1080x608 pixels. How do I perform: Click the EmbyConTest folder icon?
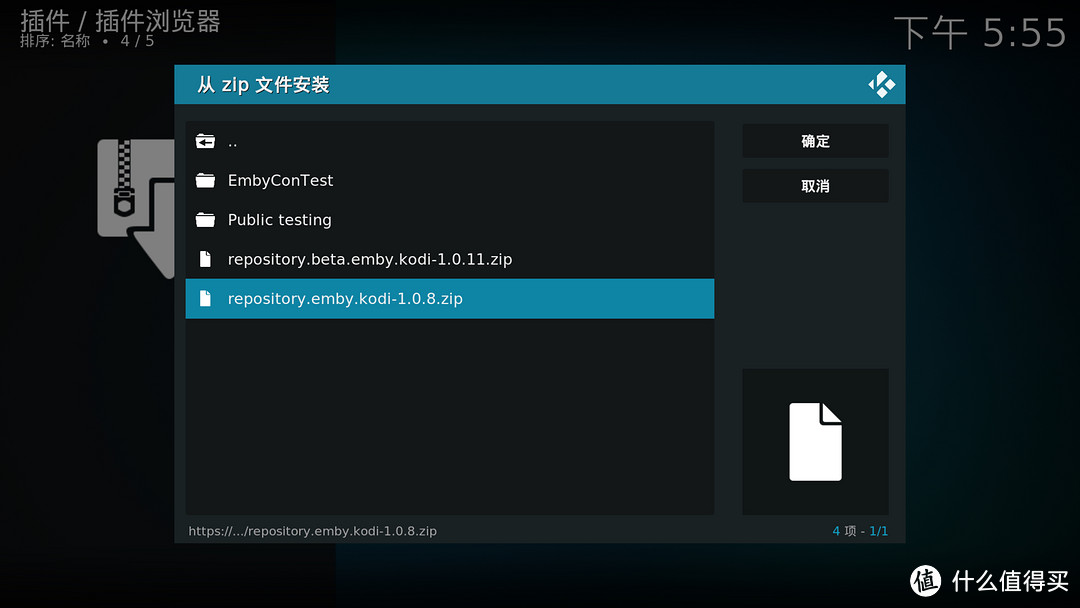point(206,180)
